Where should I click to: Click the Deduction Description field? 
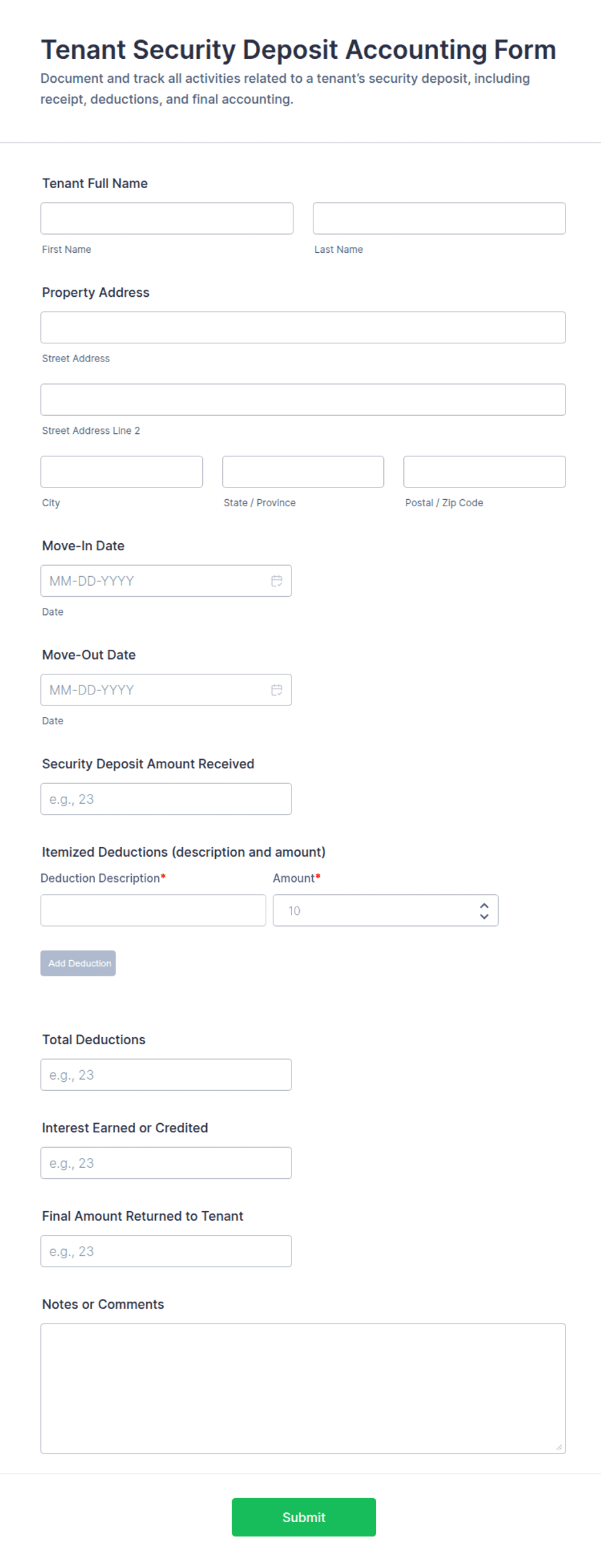[x=153, y=910]
